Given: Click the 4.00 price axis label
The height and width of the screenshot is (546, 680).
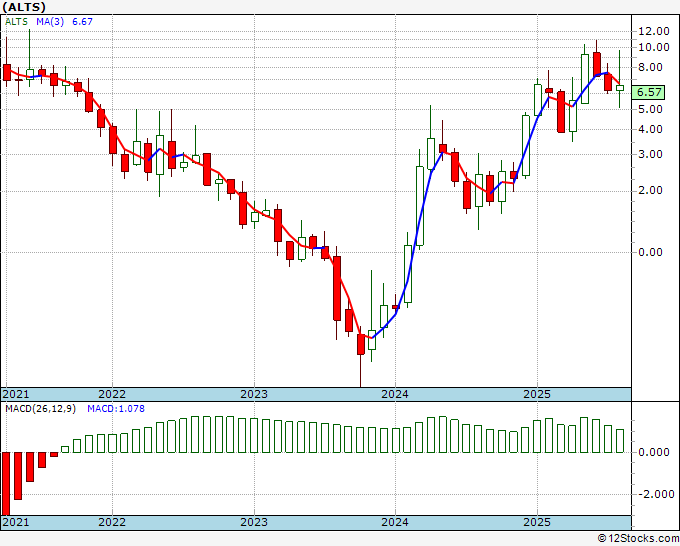Looking at the screenshot, I should click(x=651, y=129).
